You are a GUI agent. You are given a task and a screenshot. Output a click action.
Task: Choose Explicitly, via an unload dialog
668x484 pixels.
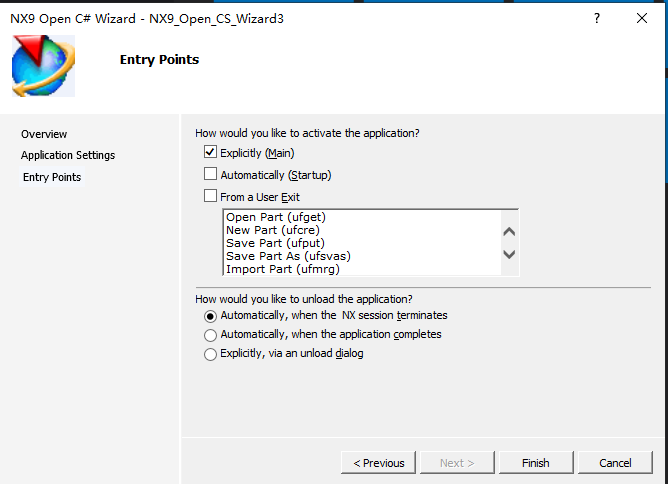(x=210, y=354)
